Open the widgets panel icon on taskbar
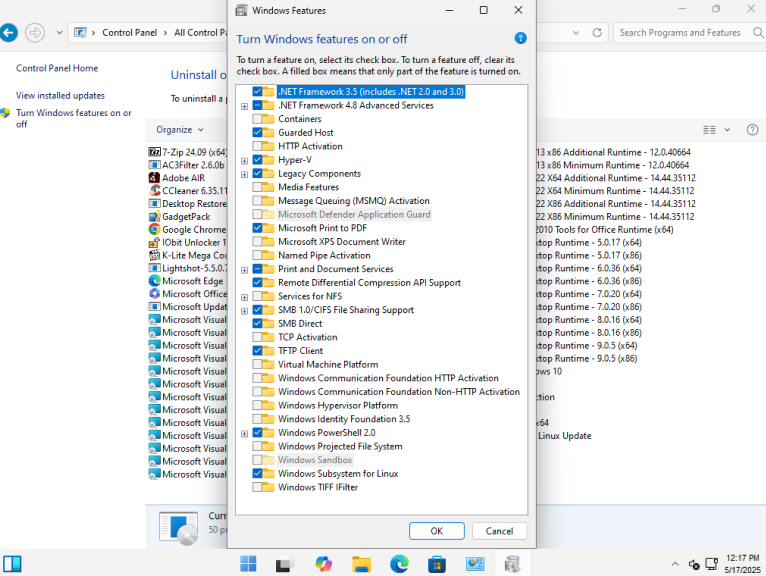The image size is (766, 576). (x=12, y=564)
